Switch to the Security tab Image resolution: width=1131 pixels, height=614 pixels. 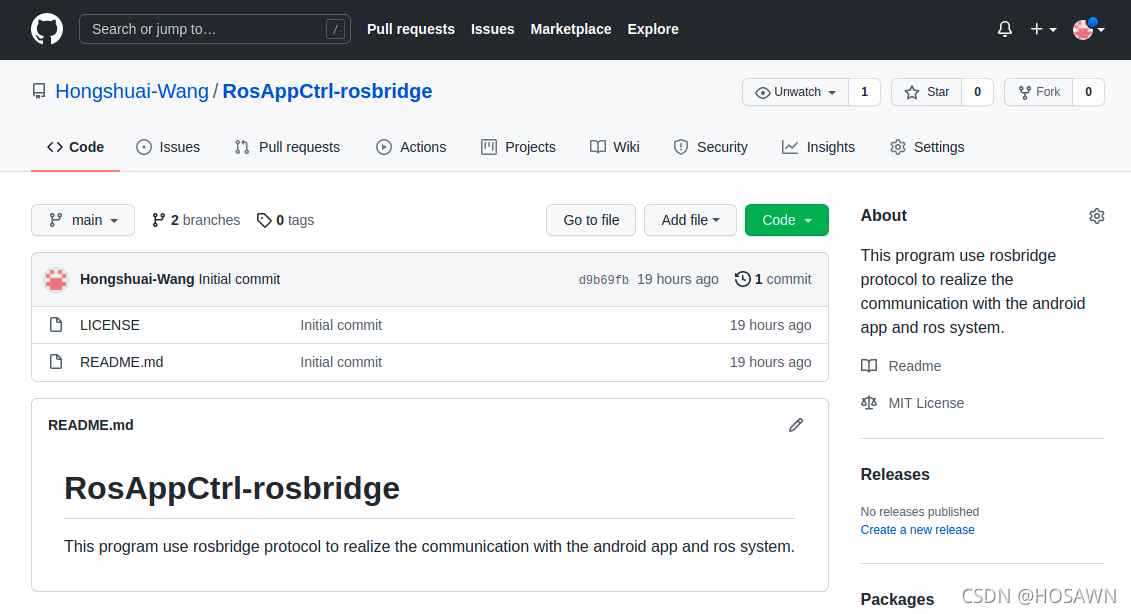pyautogui.click(x=710, y=147)
